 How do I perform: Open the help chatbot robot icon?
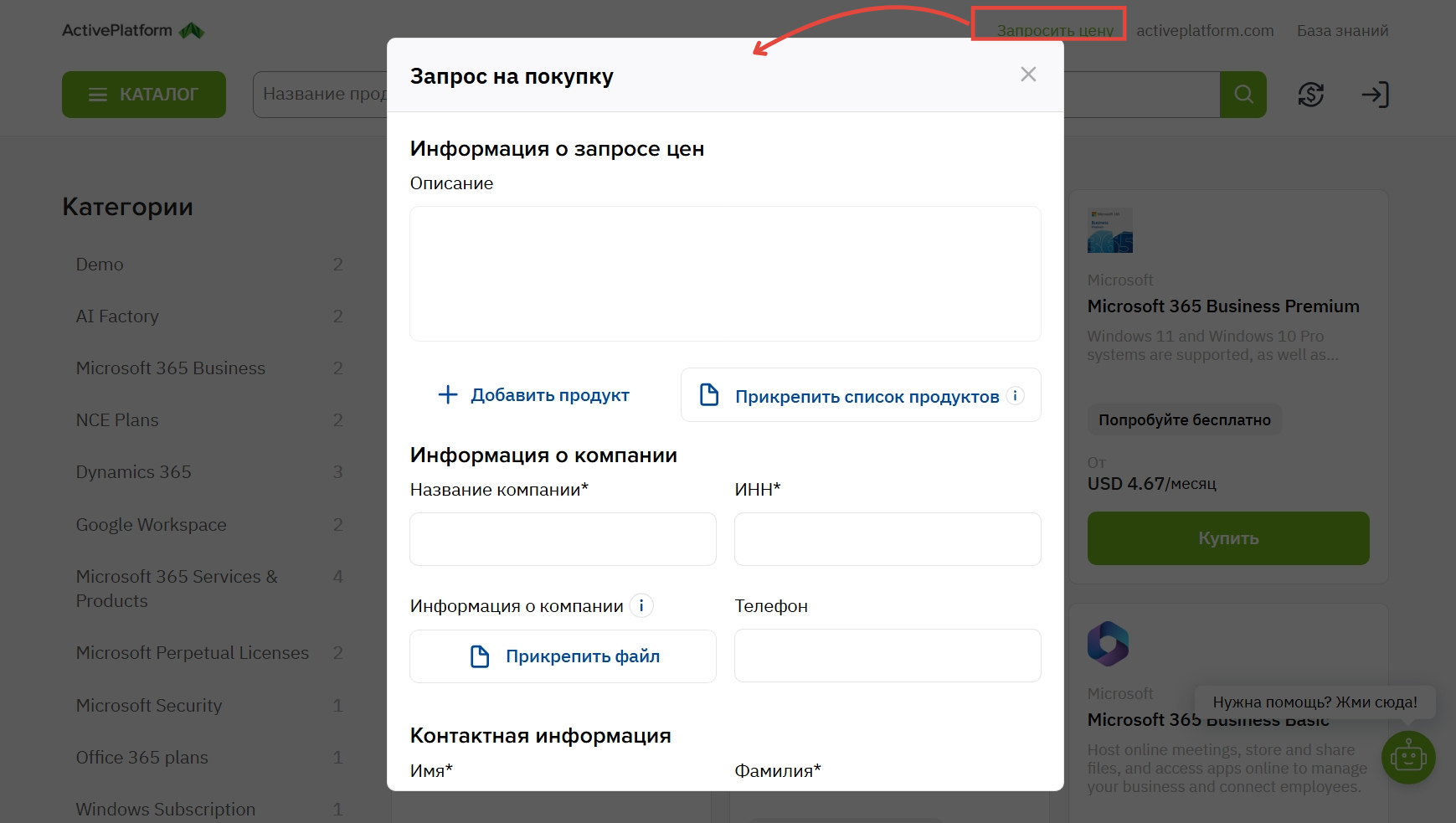(1408, 758)
